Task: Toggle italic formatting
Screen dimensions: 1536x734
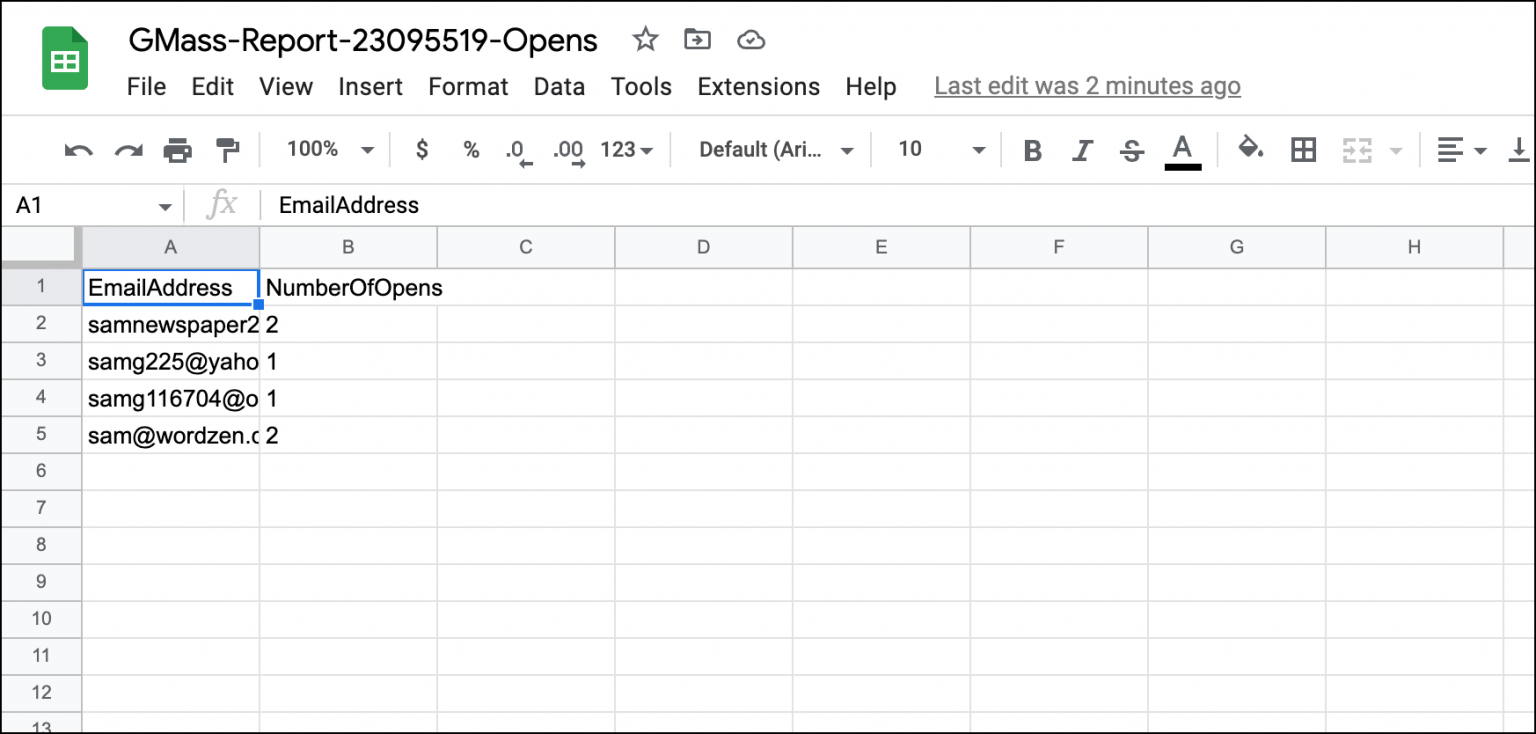Action: pos(1081,149)
